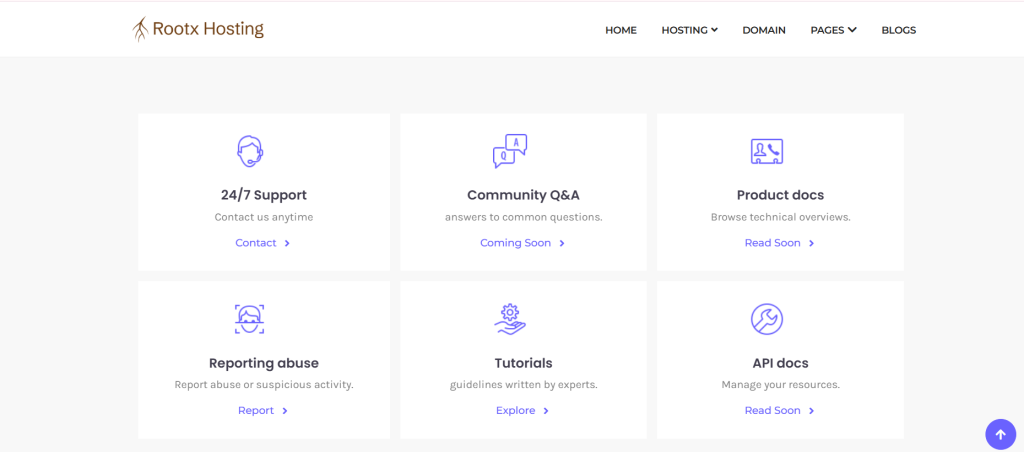The image size is (1024, 452).
Task: Click the Product docs contact card icon
Action: (767, 151)
